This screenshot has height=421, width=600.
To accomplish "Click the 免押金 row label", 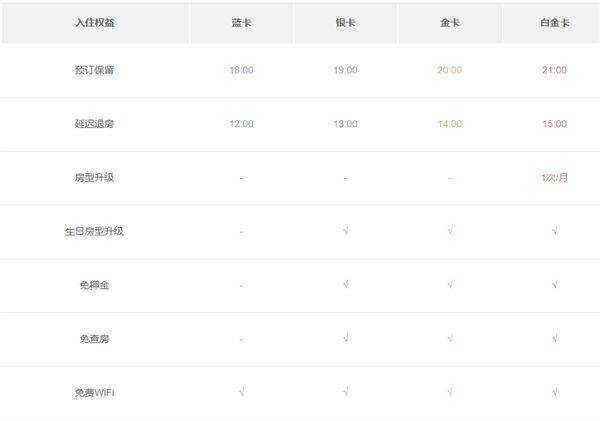I will tap(94, 285).
